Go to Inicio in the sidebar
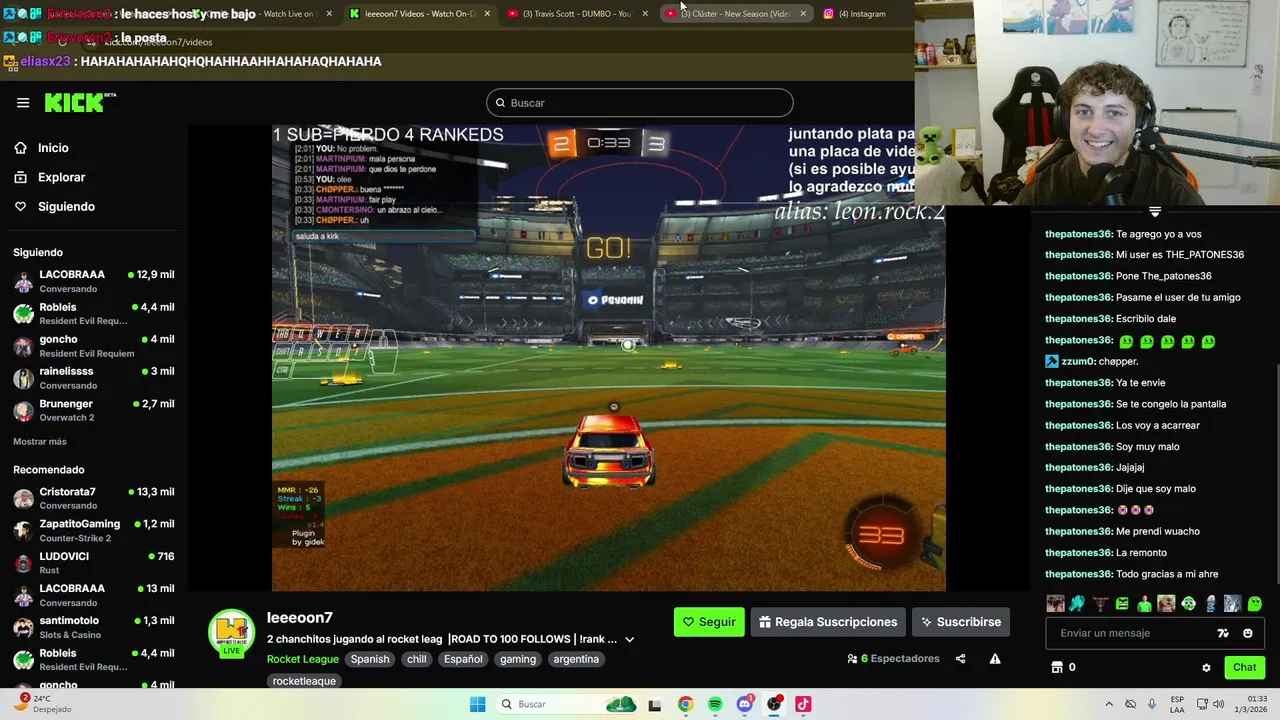Viewport: 1280px width, 720px height. 53,148
